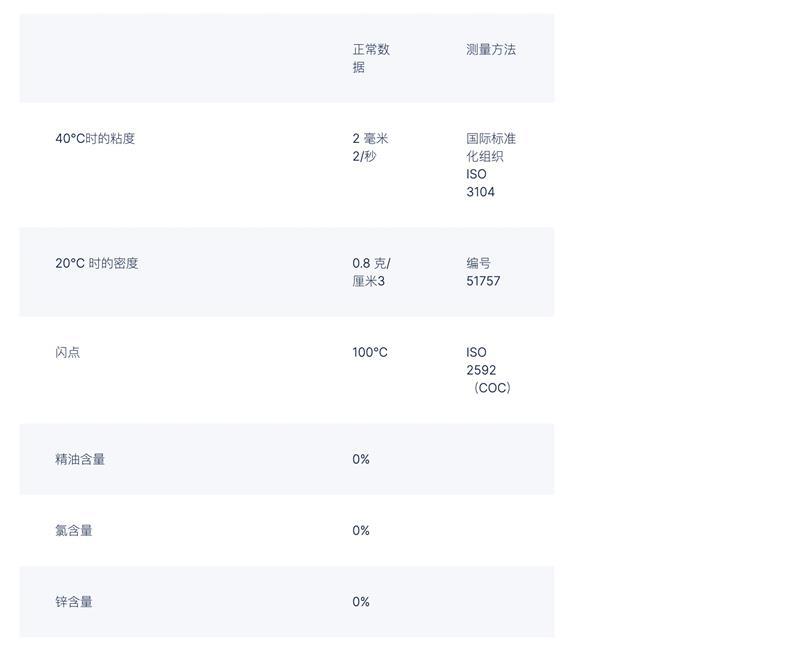Select the 闪点 row label
Screen dimensions: 790x646
[x=68, y=352]
